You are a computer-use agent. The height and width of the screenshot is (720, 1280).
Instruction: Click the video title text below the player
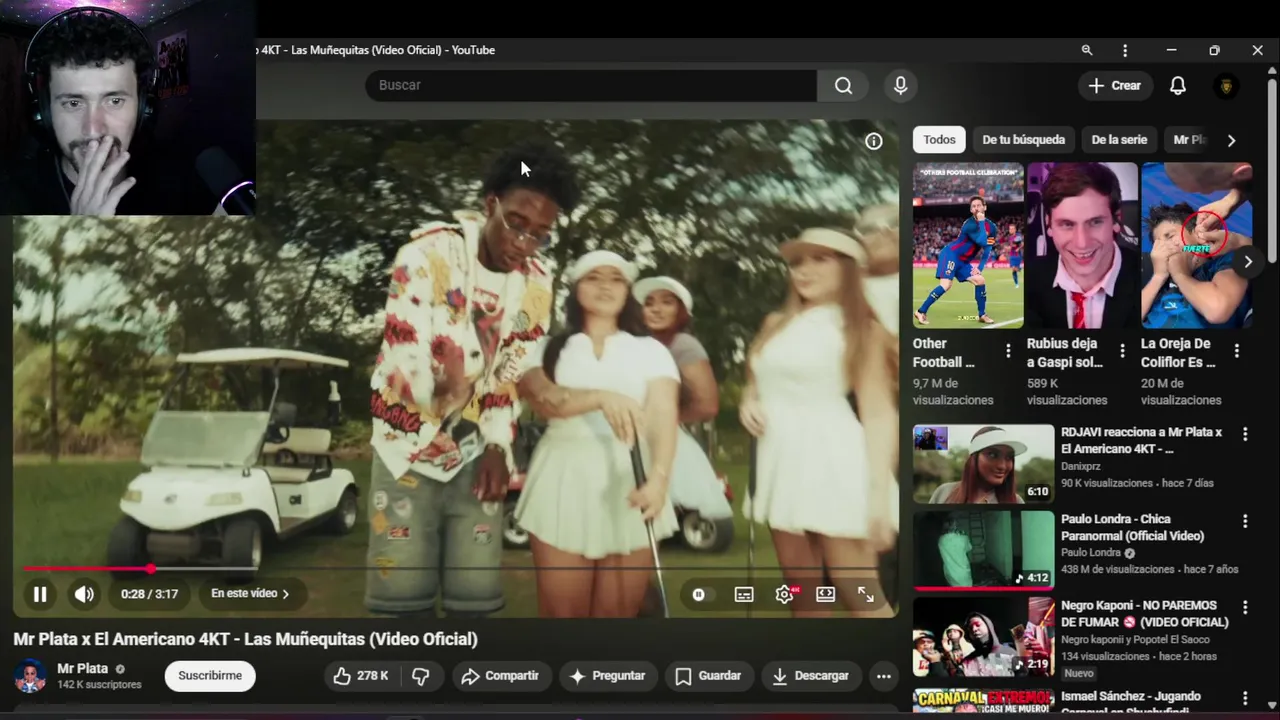[x=245, y=639]
